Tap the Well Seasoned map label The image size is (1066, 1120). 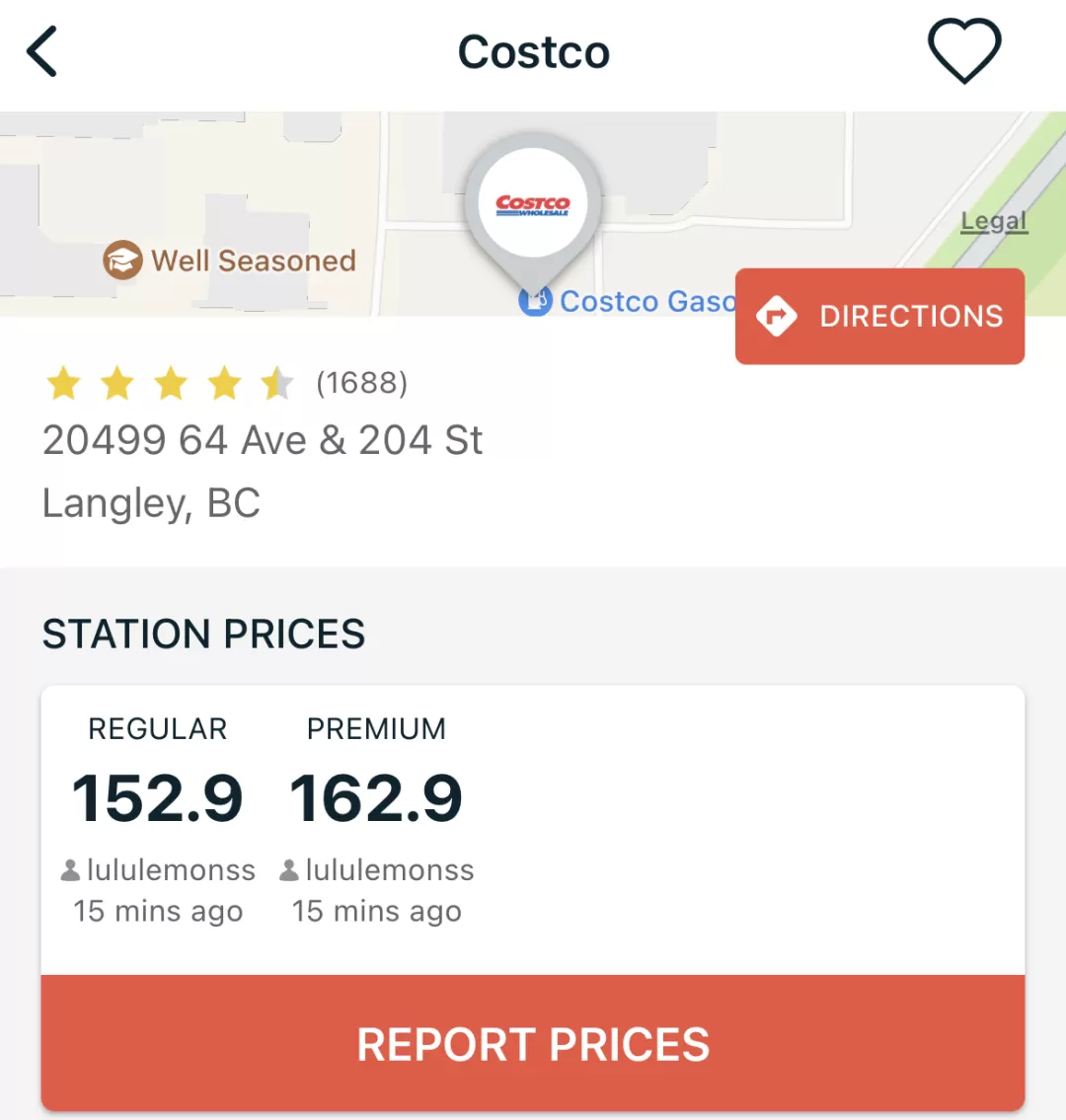coord(254,261)
